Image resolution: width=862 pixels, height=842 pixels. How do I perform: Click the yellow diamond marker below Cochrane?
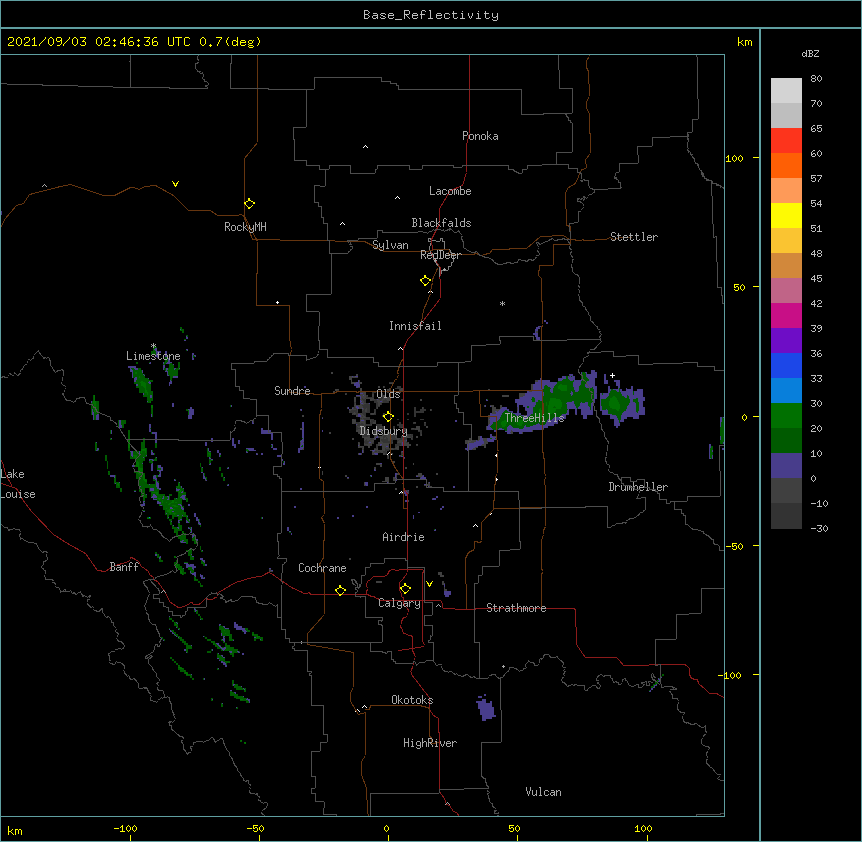point(340,590)
